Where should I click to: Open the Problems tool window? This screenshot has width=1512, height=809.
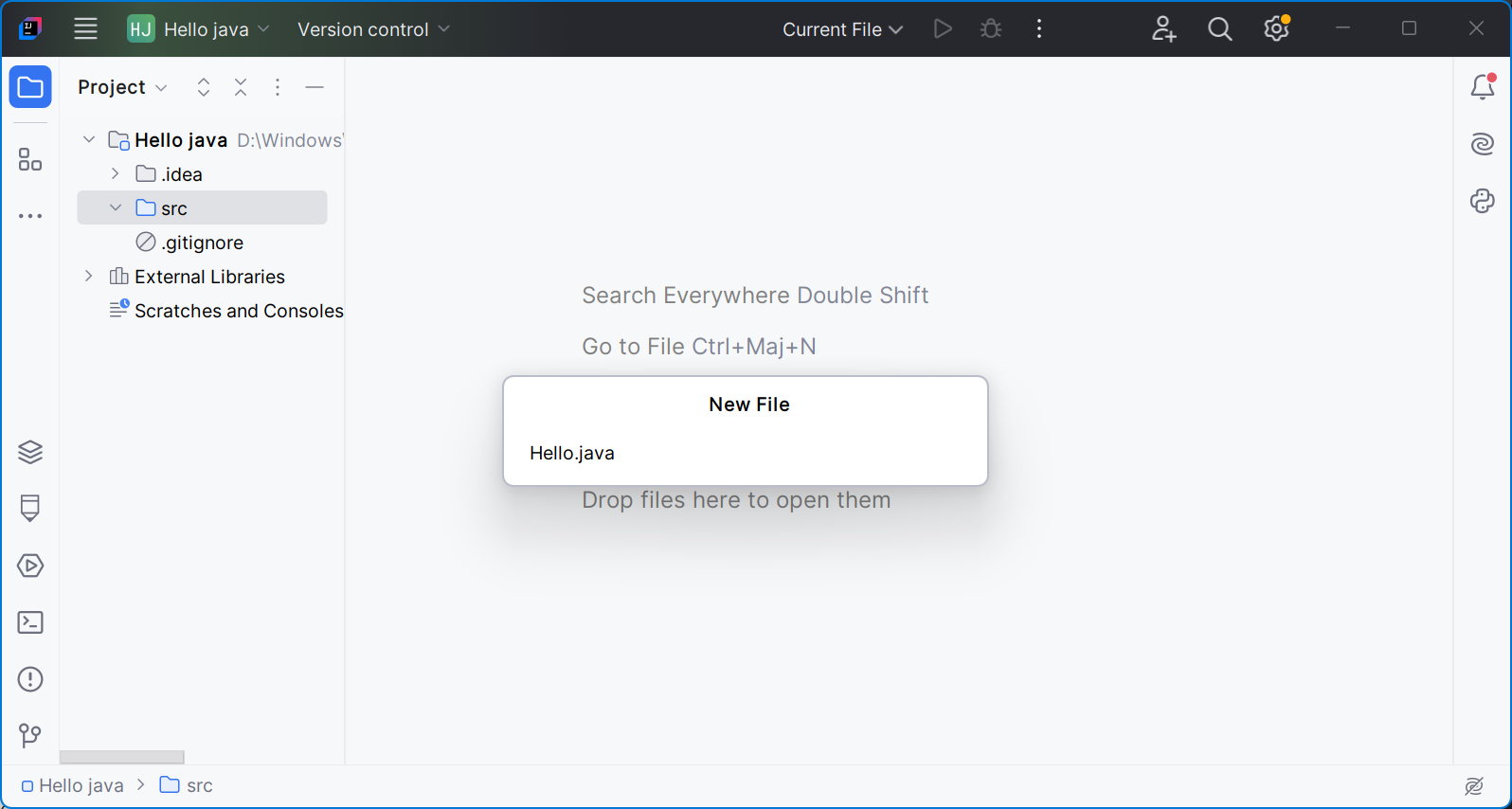(30, 679)
